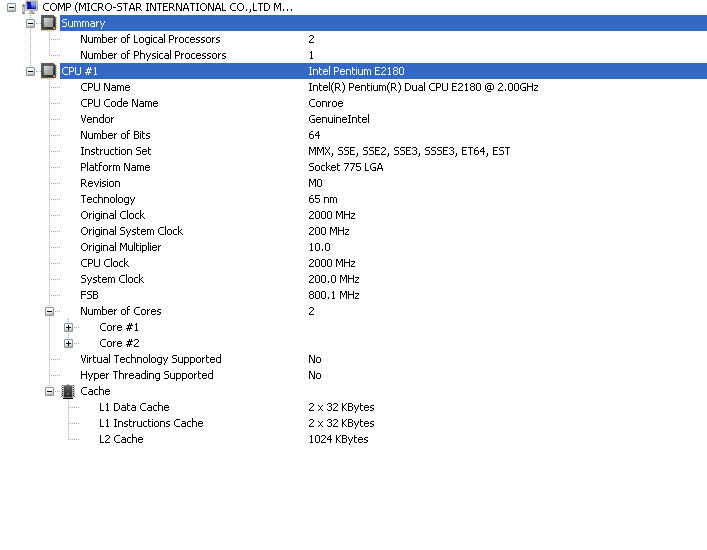Screen dimensions: 707x550
Task: Select the COMP (MICRO-STAR INTERNATIONAL) root item
Action: tap(167, 7)
